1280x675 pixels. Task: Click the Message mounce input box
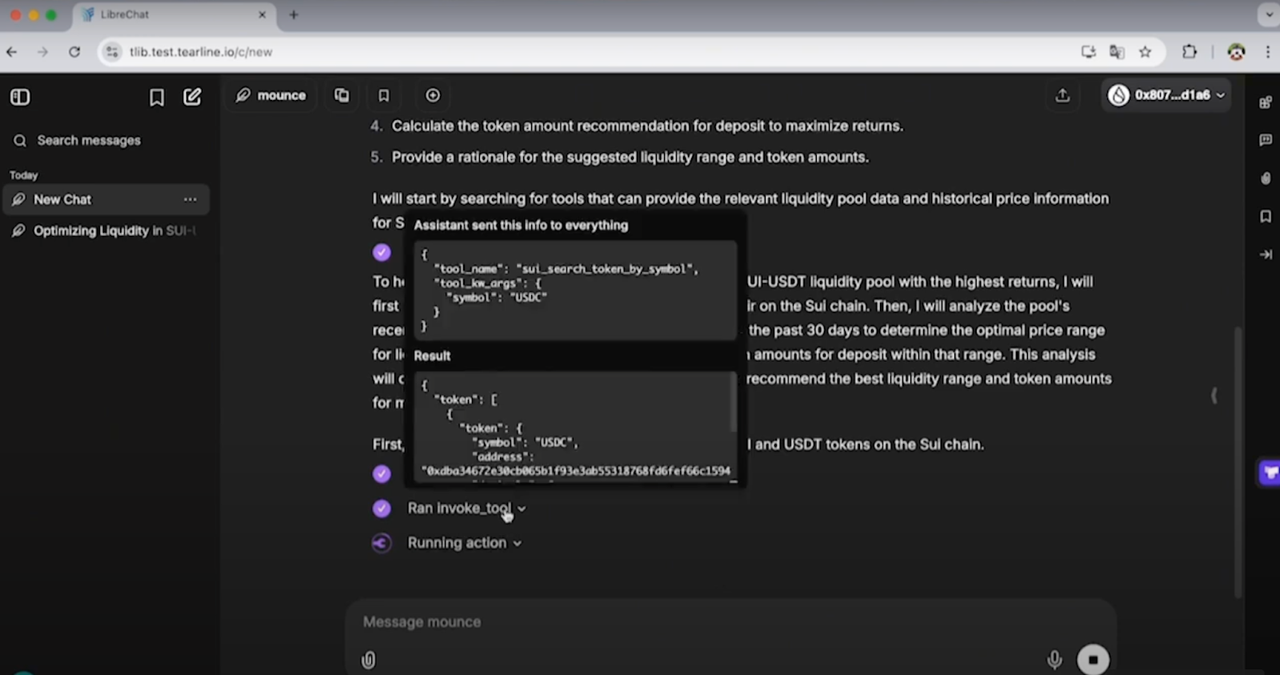pyautogui.click(x=700, y=622)
